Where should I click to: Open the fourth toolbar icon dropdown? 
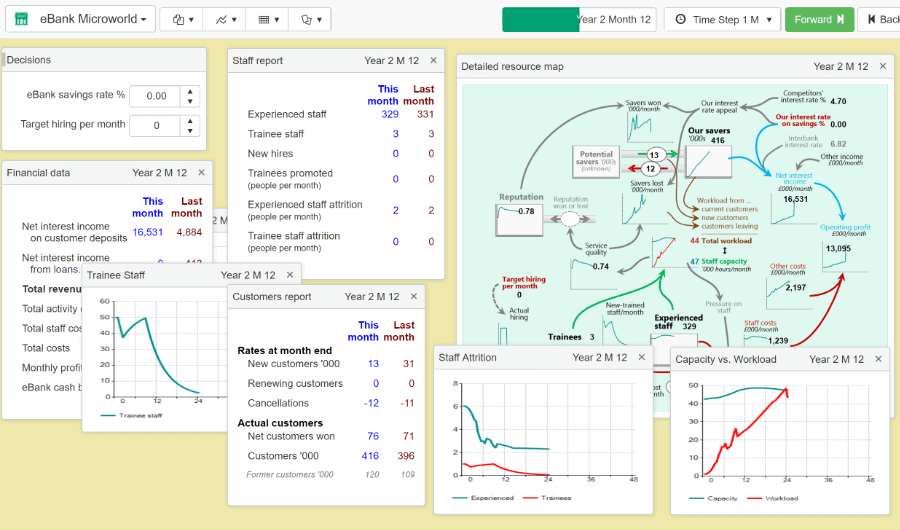click(310, 19)
